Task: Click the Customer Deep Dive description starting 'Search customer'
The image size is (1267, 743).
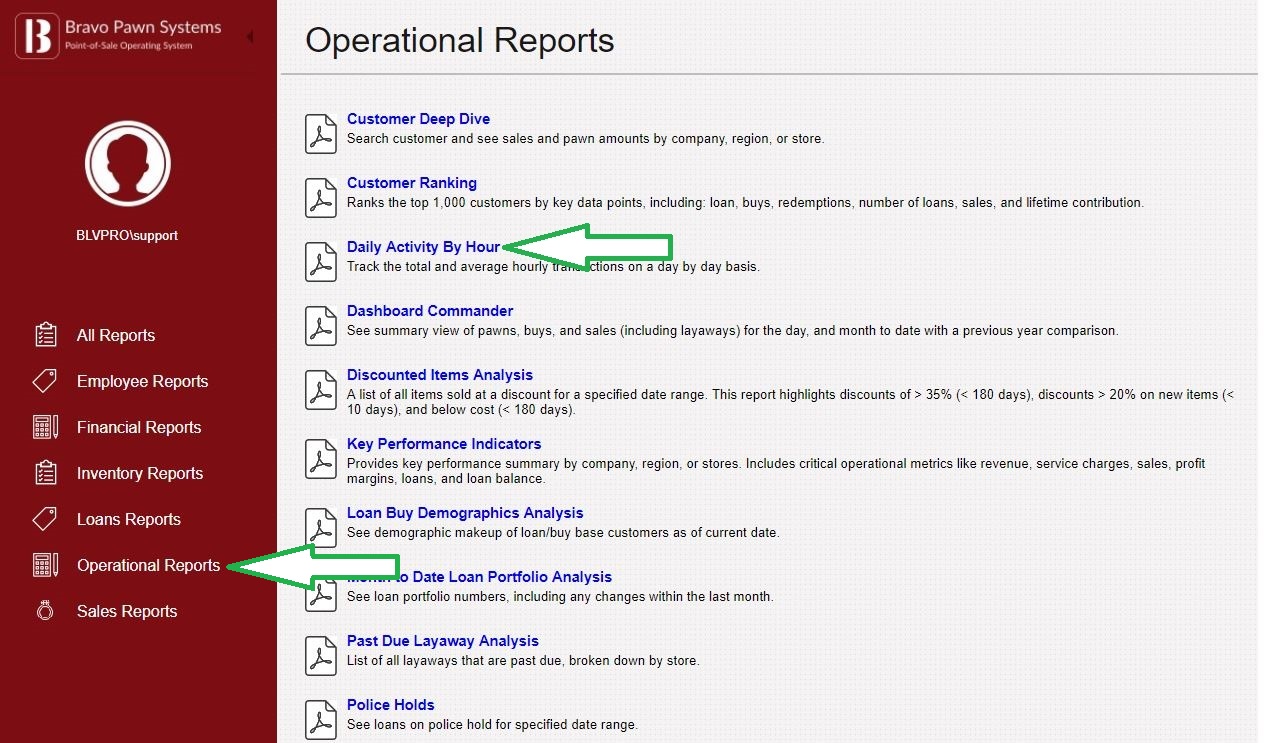Action: (x=586, y=139)
